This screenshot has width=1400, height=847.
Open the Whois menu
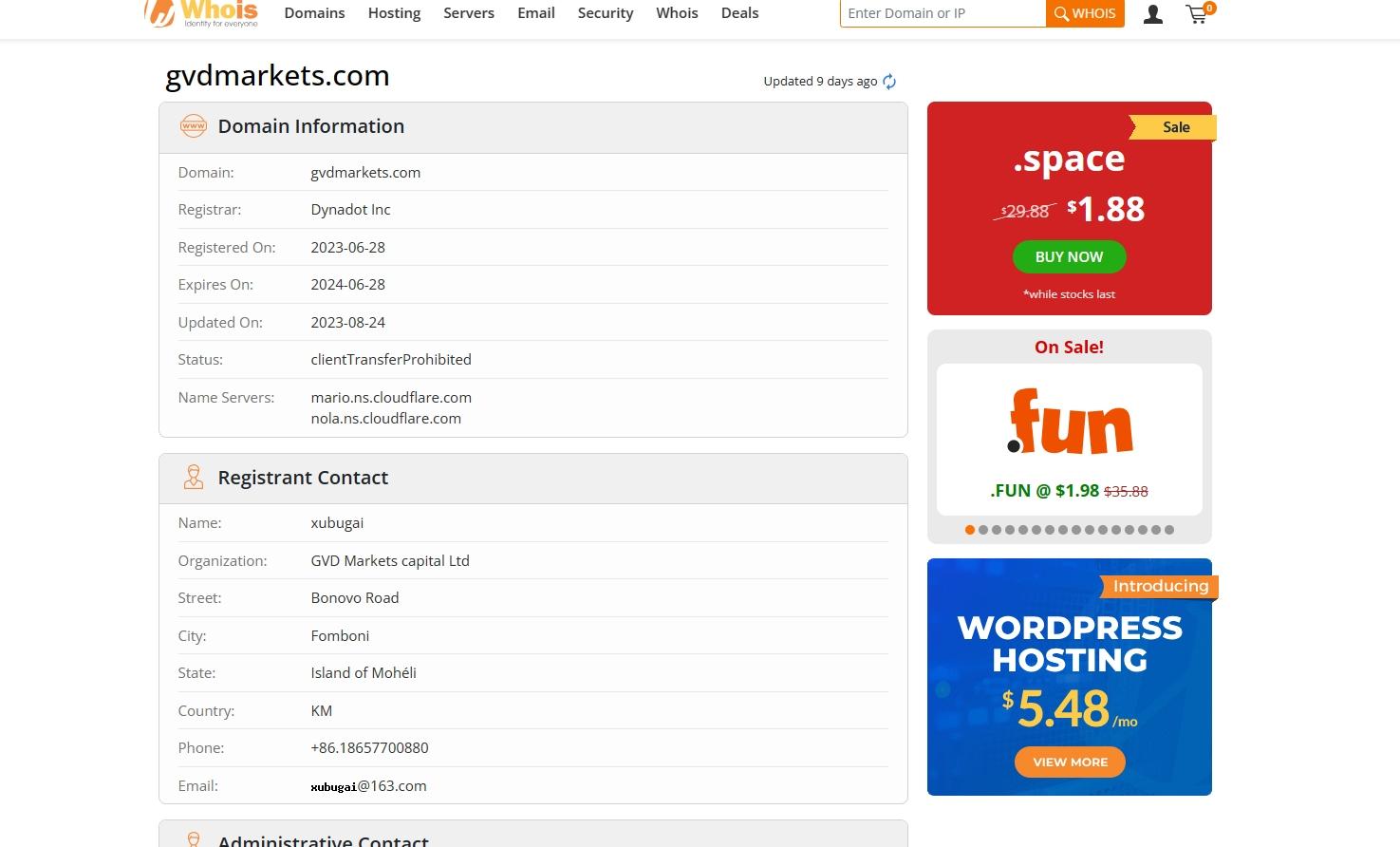click(x=677, y=13)
